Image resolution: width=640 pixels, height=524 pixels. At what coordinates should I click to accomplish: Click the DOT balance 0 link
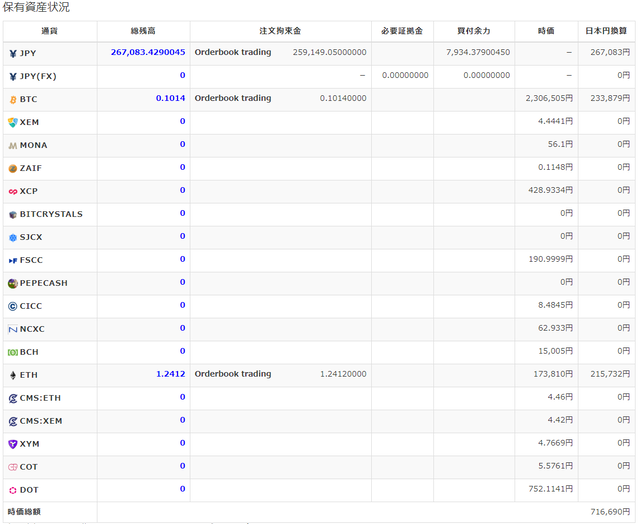182,489
